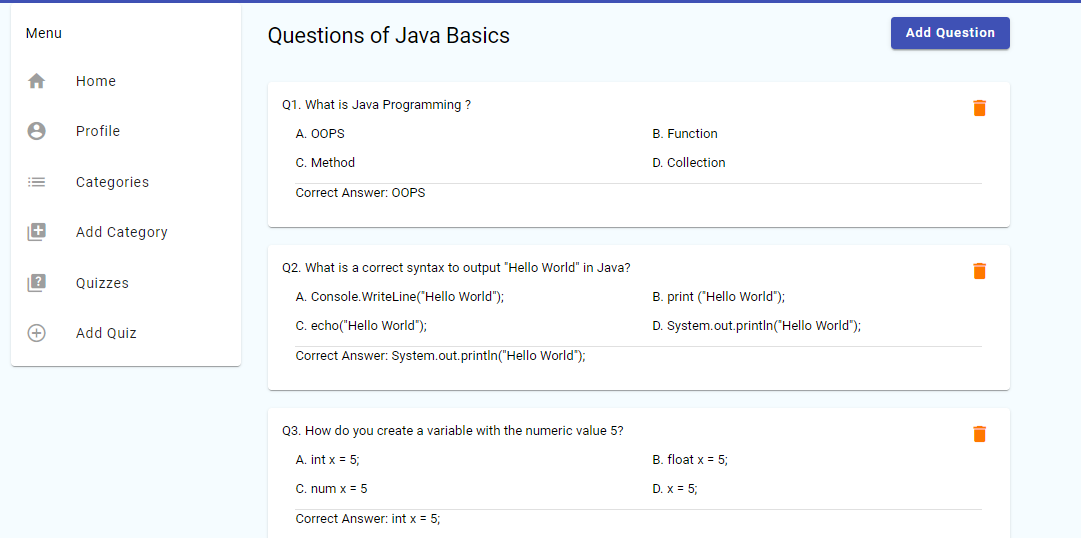Select option 'B. Function' in Q1
Screen dimensions: 1081x538
click(x=685, y=134)
